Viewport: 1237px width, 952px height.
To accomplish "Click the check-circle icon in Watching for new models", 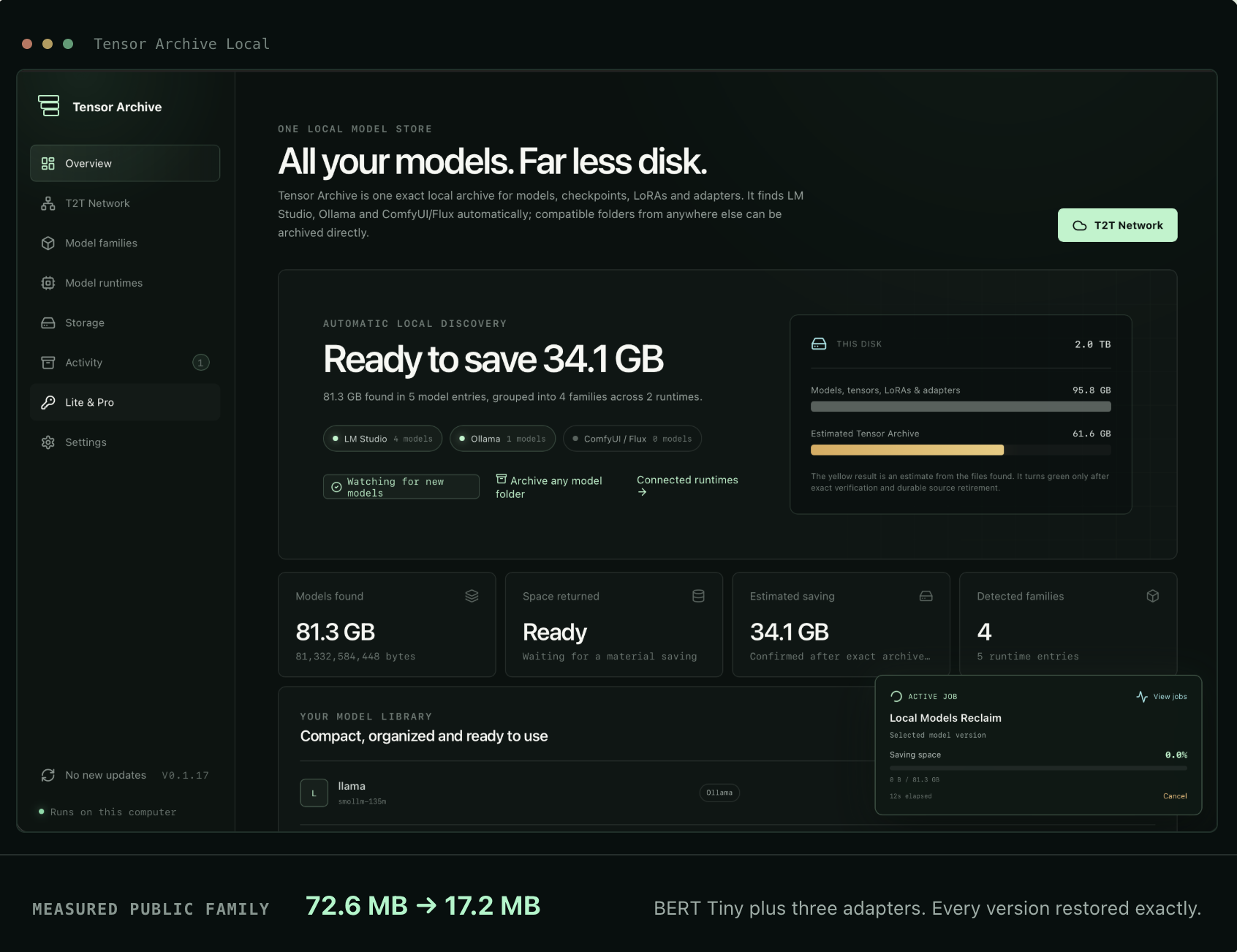I will [x=336, y=487].
